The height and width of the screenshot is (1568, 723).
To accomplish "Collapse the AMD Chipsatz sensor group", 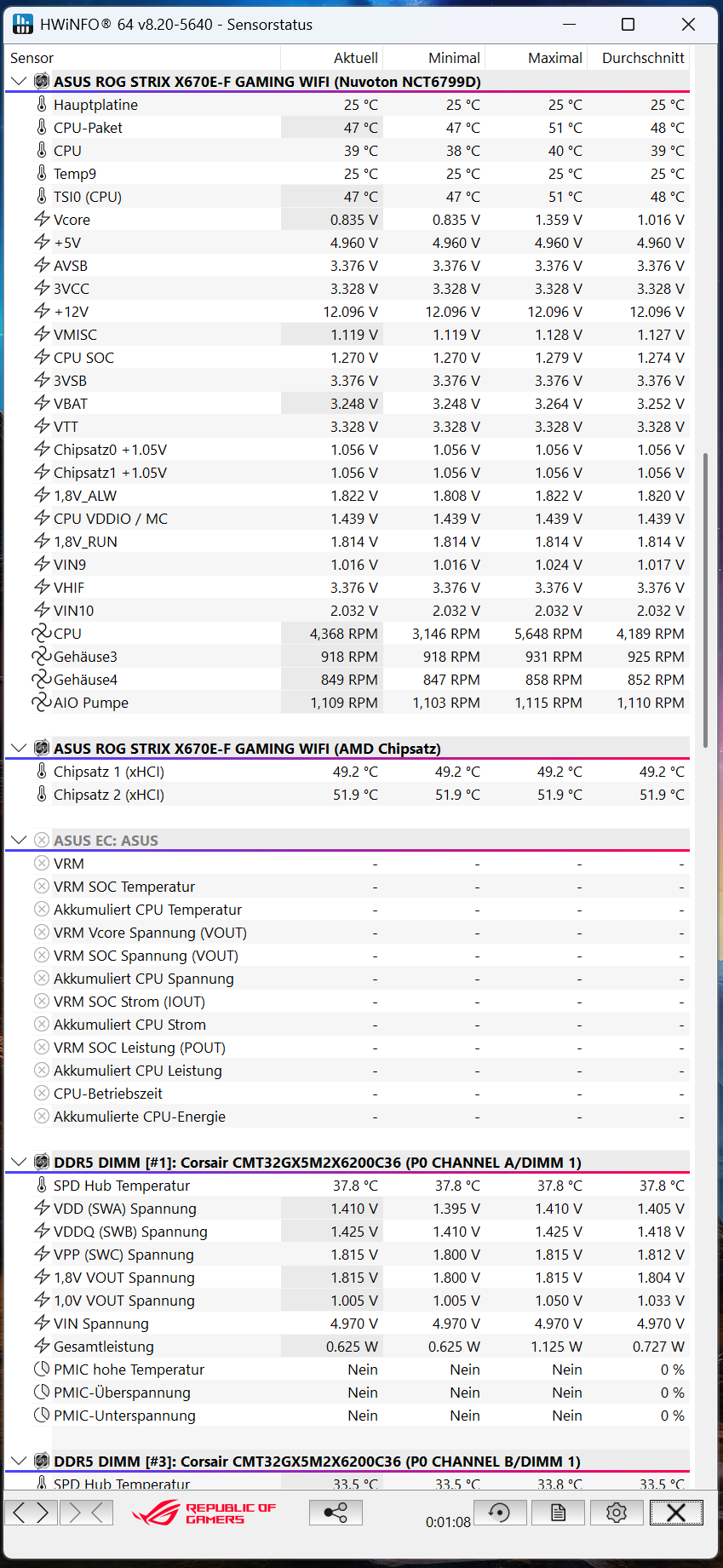I will coord(18,749).
